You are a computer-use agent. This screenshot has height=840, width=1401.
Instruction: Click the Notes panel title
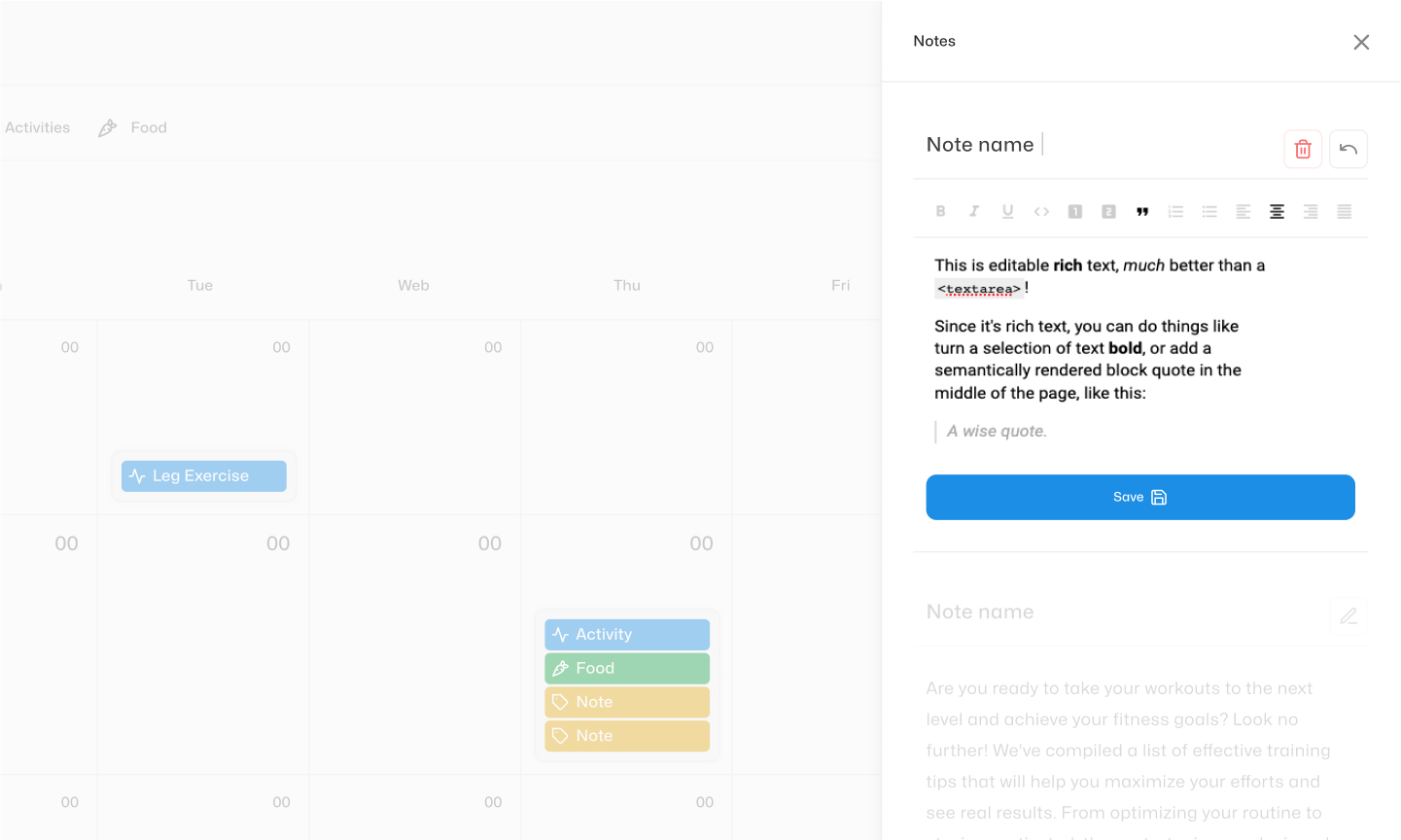[x=934, y=41]
